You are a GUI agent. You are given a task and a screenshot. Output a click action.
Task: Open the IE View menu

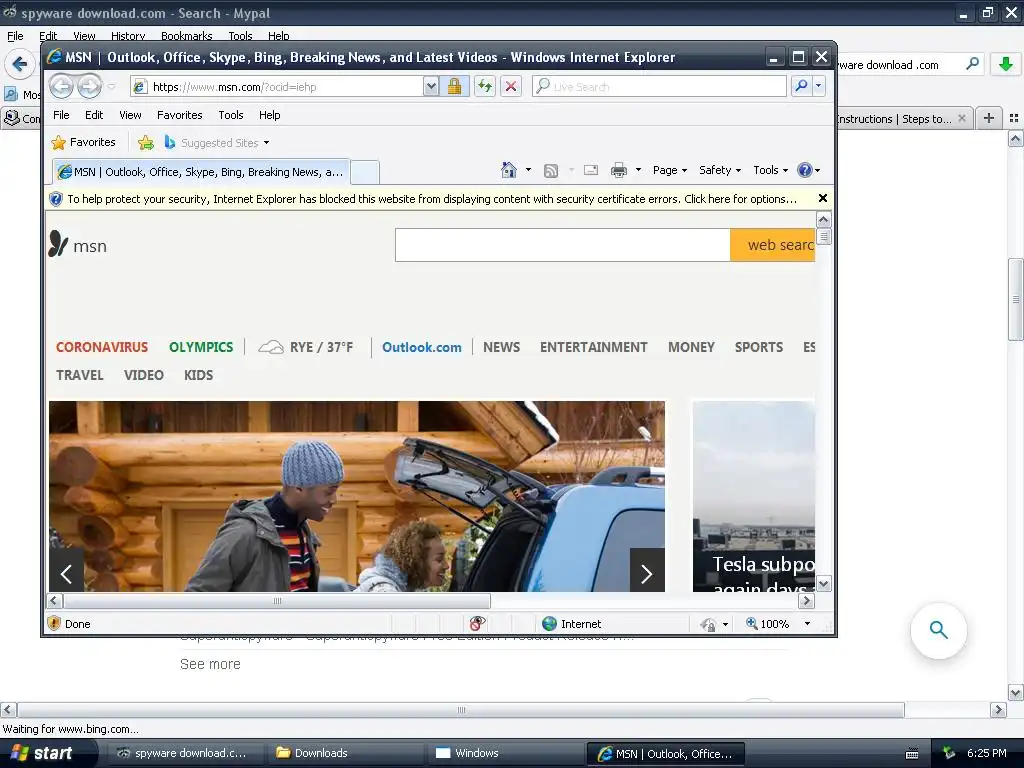130,115
